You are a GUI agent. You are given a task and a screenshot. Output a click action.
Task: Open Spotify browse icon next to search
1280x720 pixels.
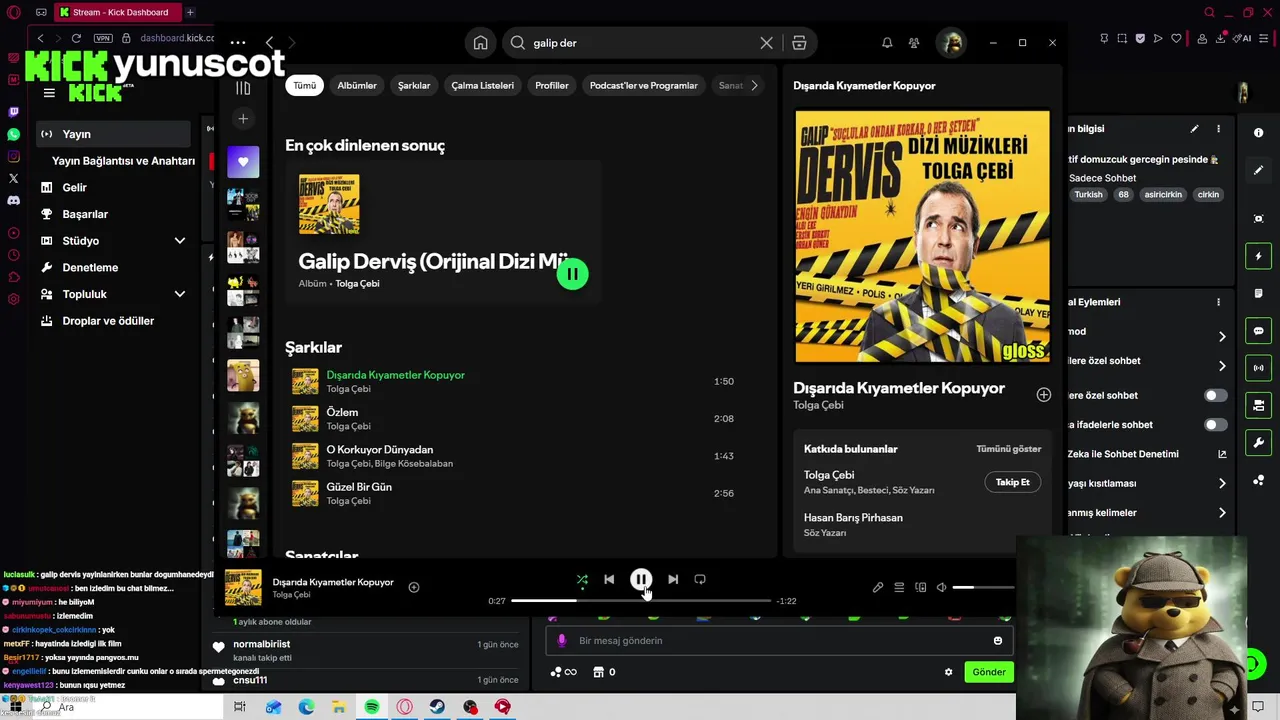[799, 43]
